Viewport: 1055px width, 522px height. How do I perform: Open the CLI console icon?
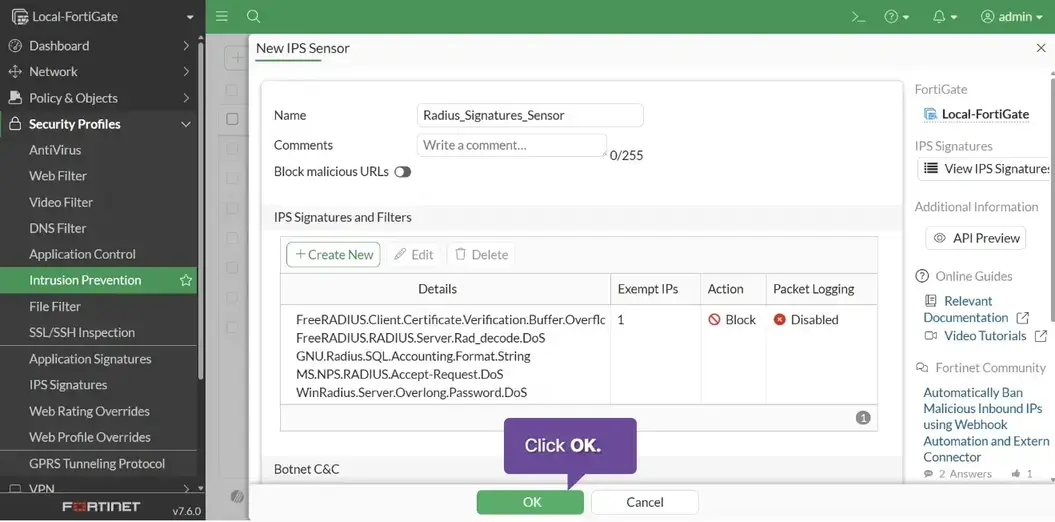click(859, 17)
